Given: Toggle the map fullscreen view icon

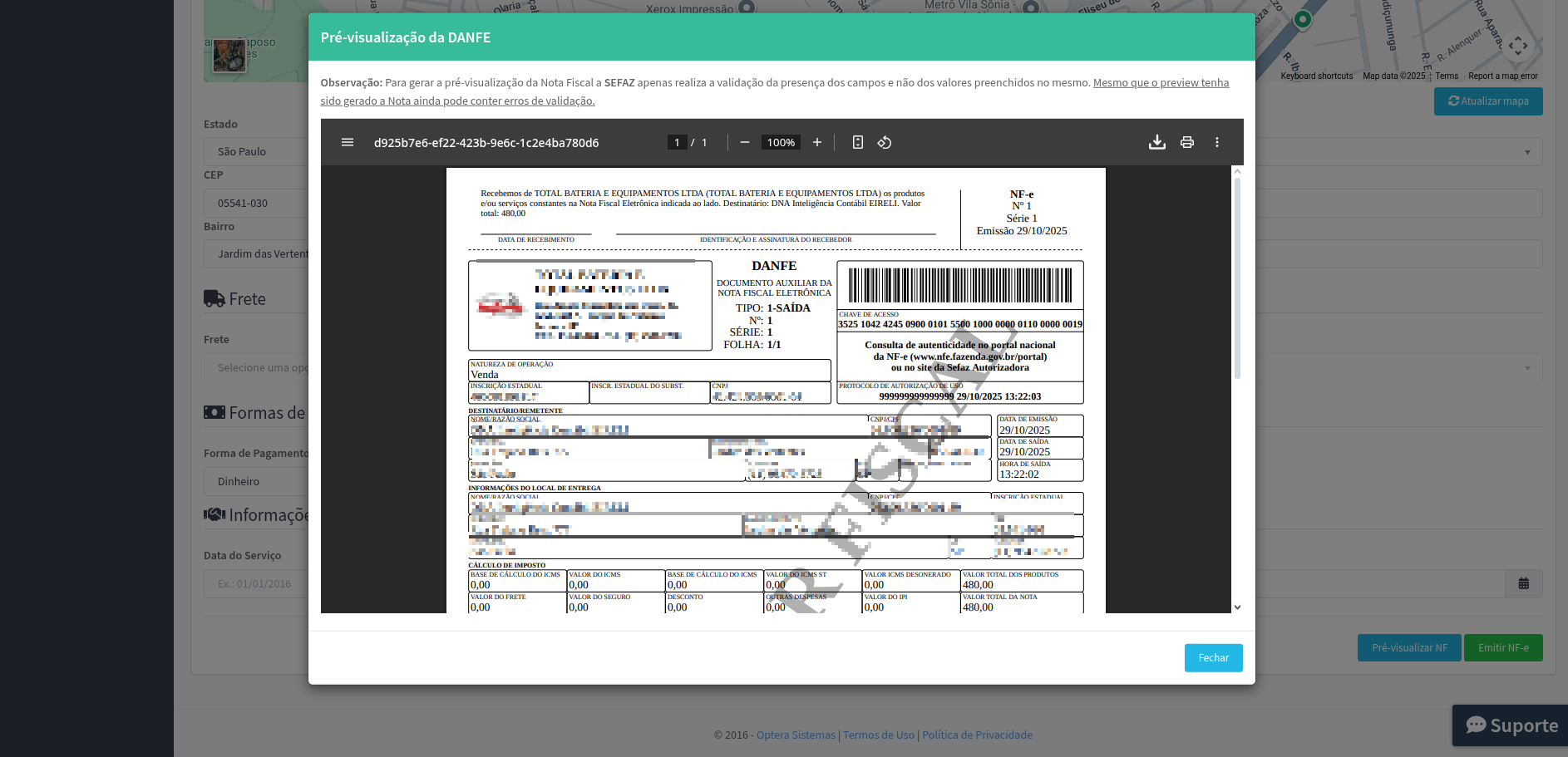Looking at the screenshot, I should click(1517, 46).
